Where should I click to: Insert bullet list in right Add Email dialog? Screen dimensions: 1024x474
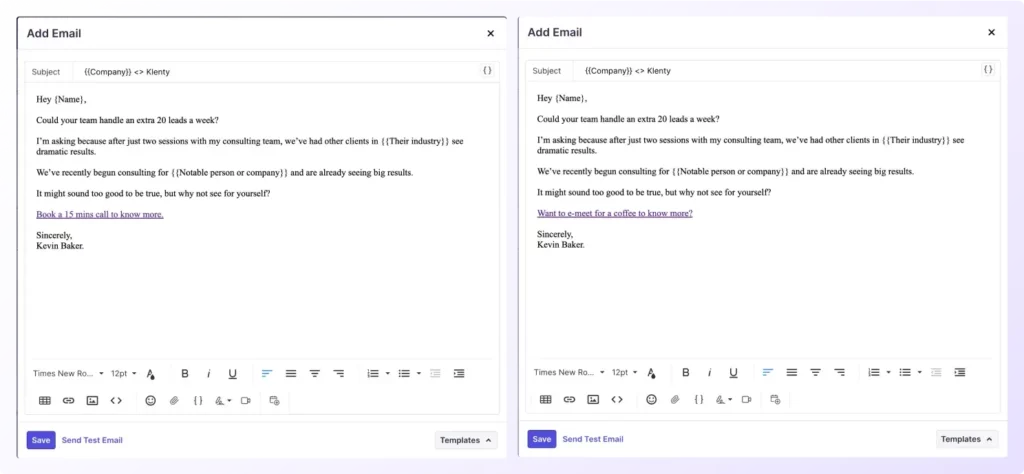point(905,372)
